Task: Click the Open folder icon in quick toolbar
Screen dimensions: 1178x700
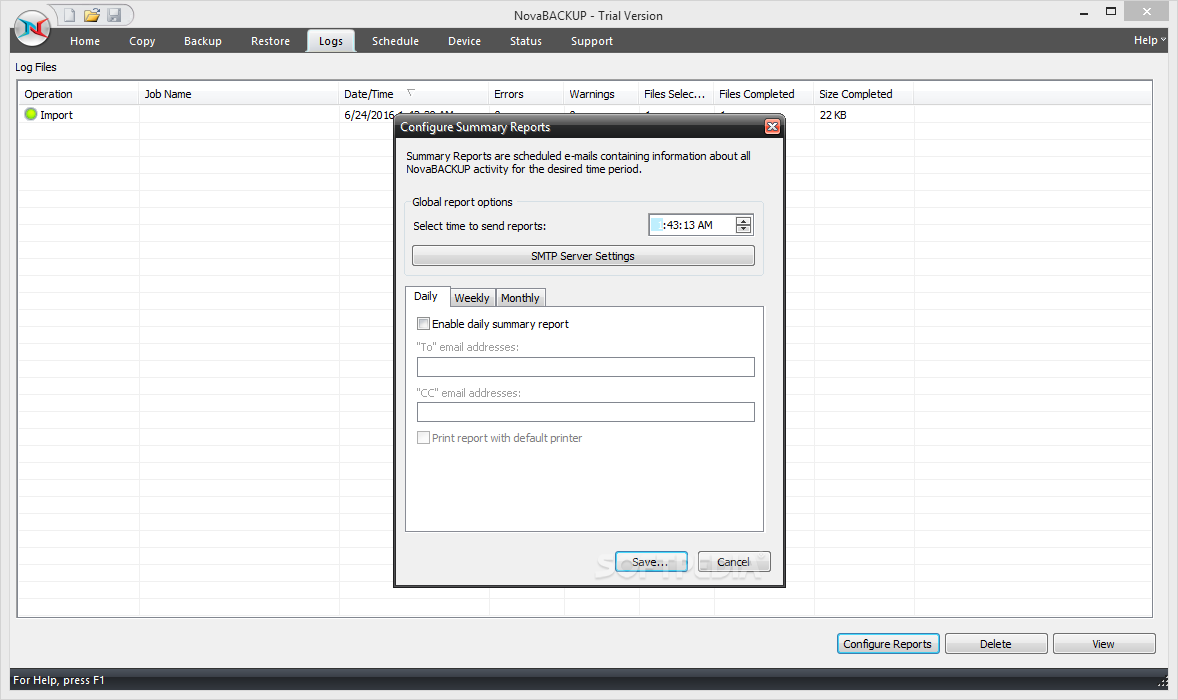Action: (92, 15)
